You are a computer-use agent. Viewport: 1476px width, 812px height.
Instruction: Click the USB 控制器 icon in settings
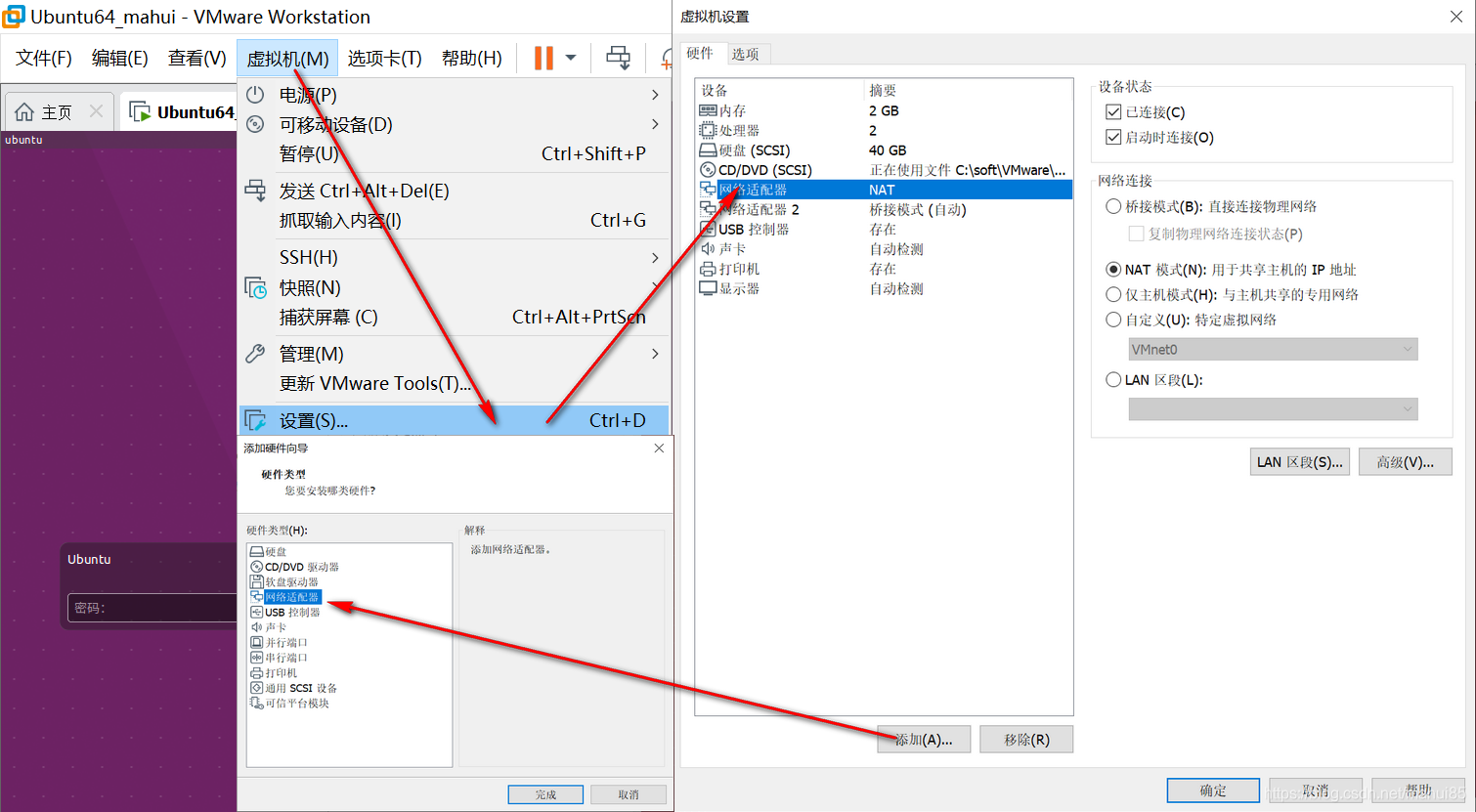pos(708,229)
